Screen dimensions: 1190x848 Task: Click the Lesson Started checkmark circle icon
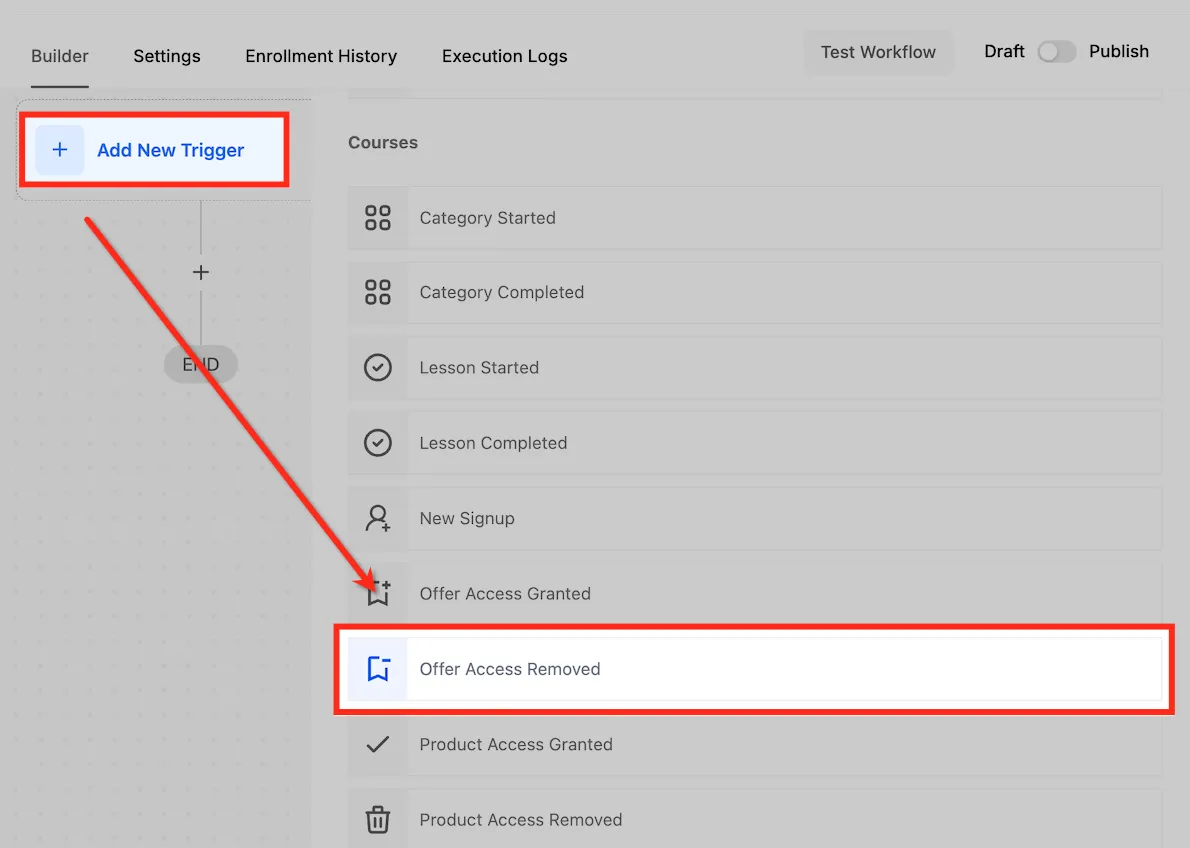pyautogui.click(x=377, y=367)
